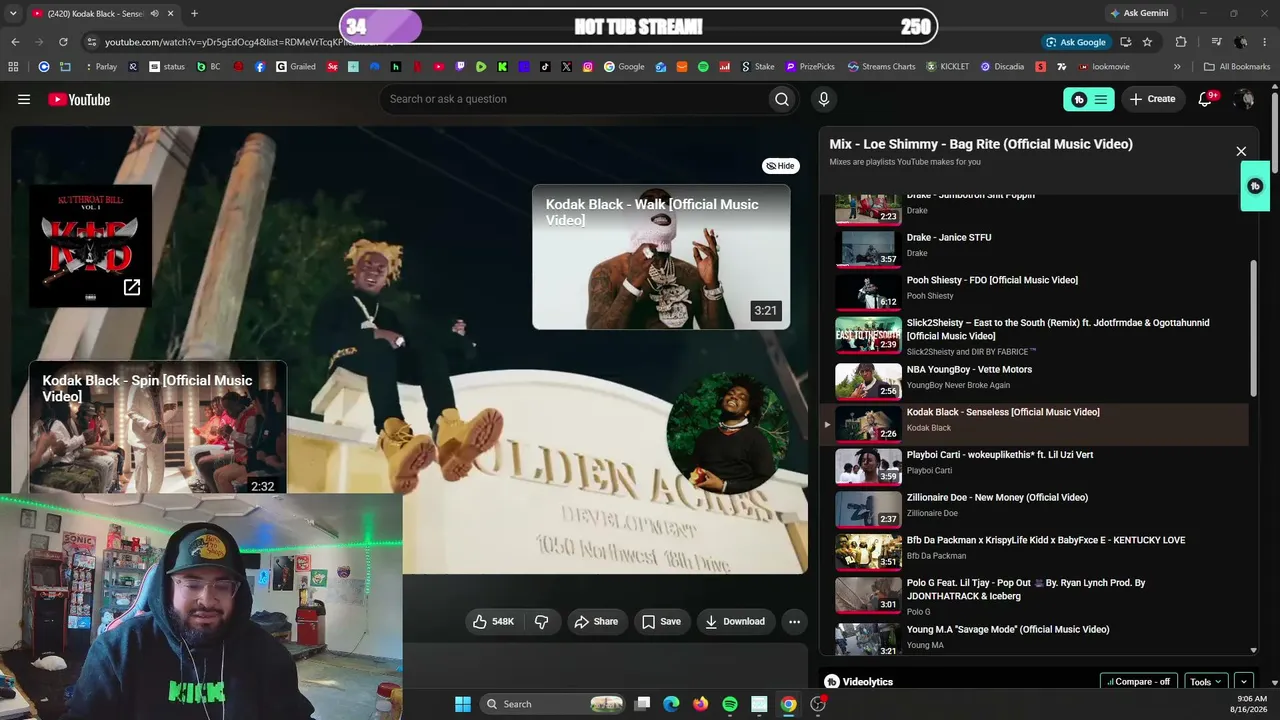1280x720 pixels.
Task: Start voice search with the microphone
Action: pos(824,99)
